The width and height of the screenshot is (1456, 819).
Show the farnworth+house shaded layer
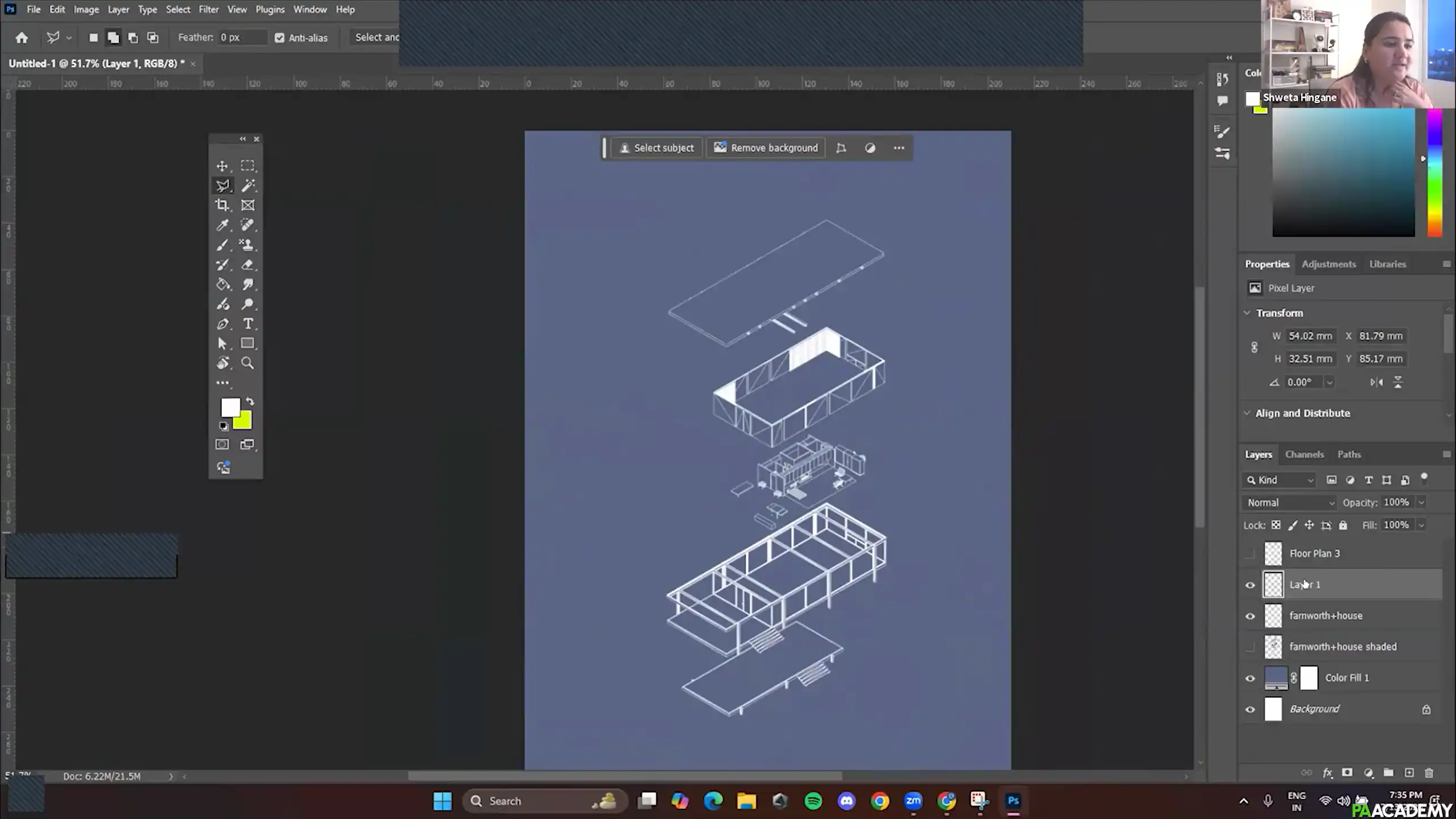point(1250,647)
